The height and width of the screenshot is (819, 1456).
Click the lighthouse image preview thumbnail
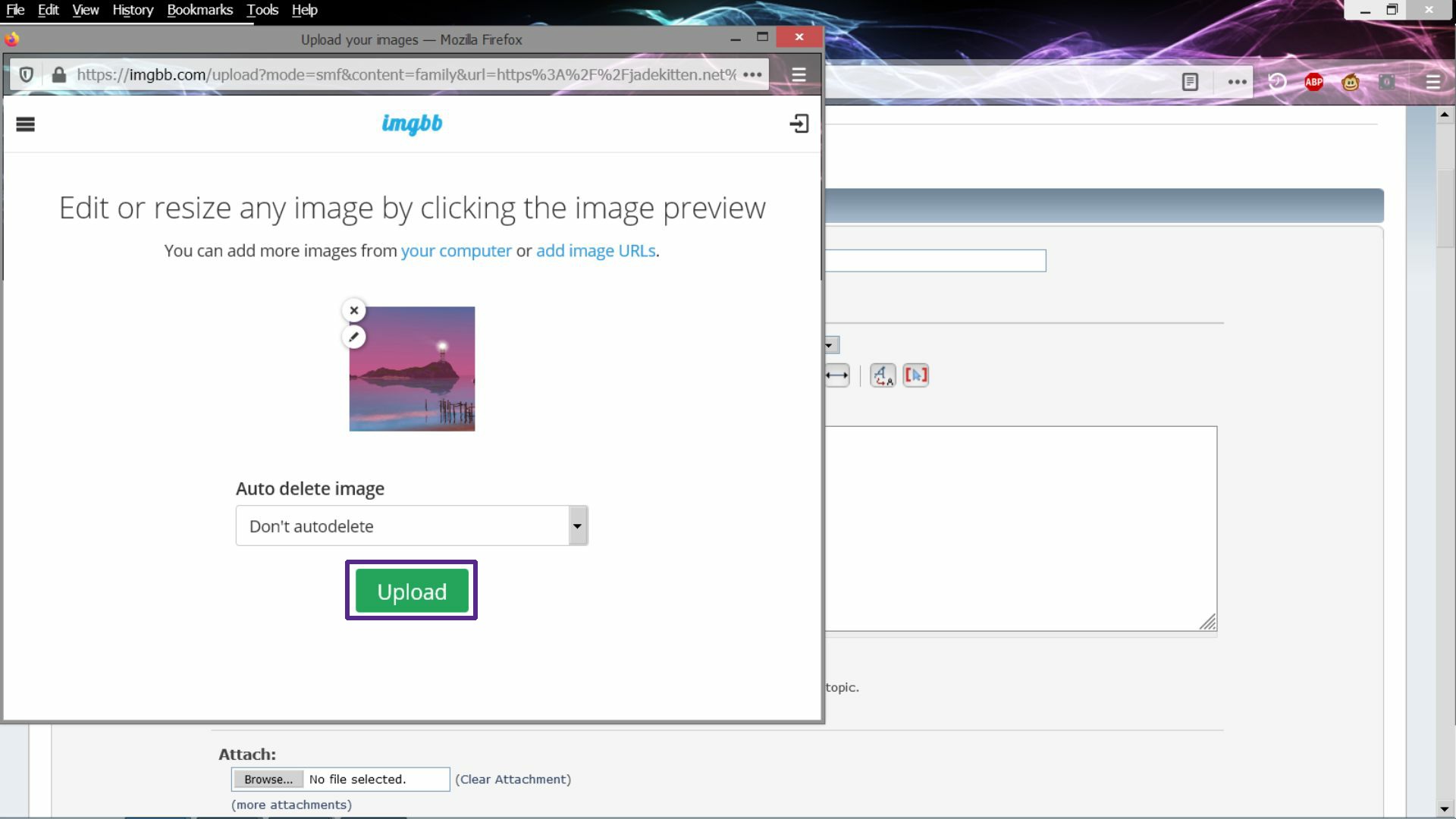(412, 369)
